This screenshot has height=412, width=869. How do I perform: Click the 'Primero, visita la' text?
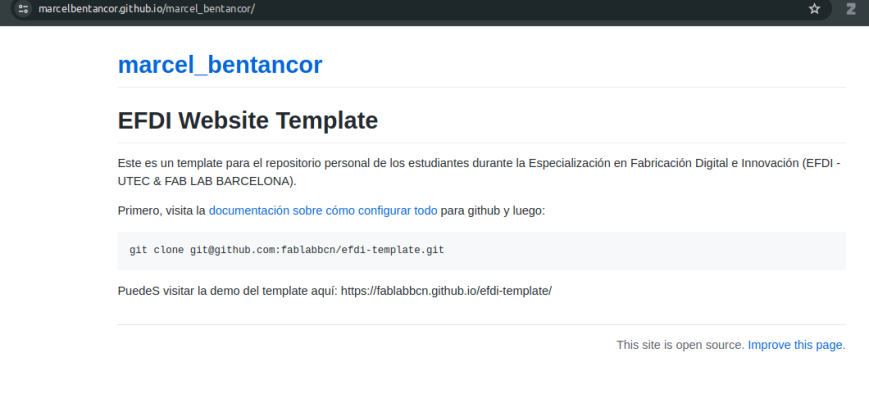point(161,211)
